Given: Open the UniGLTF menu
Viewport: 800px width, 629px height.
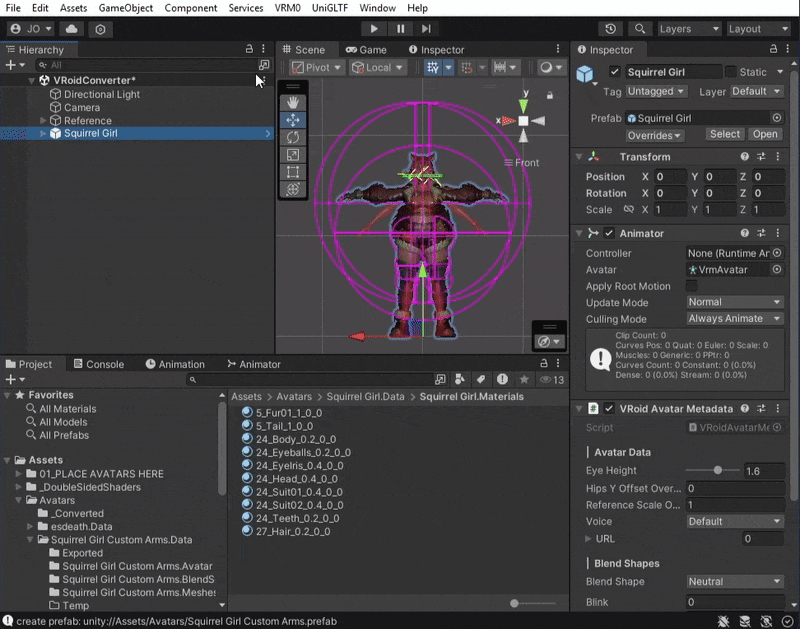Looking at the screenshot, I should 330,8.
